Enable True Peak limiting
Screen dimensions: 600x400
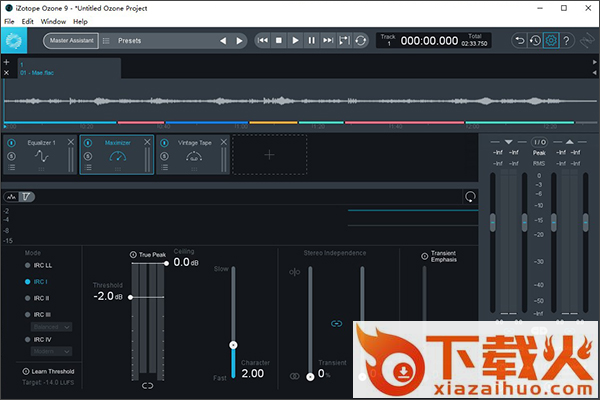133,255
